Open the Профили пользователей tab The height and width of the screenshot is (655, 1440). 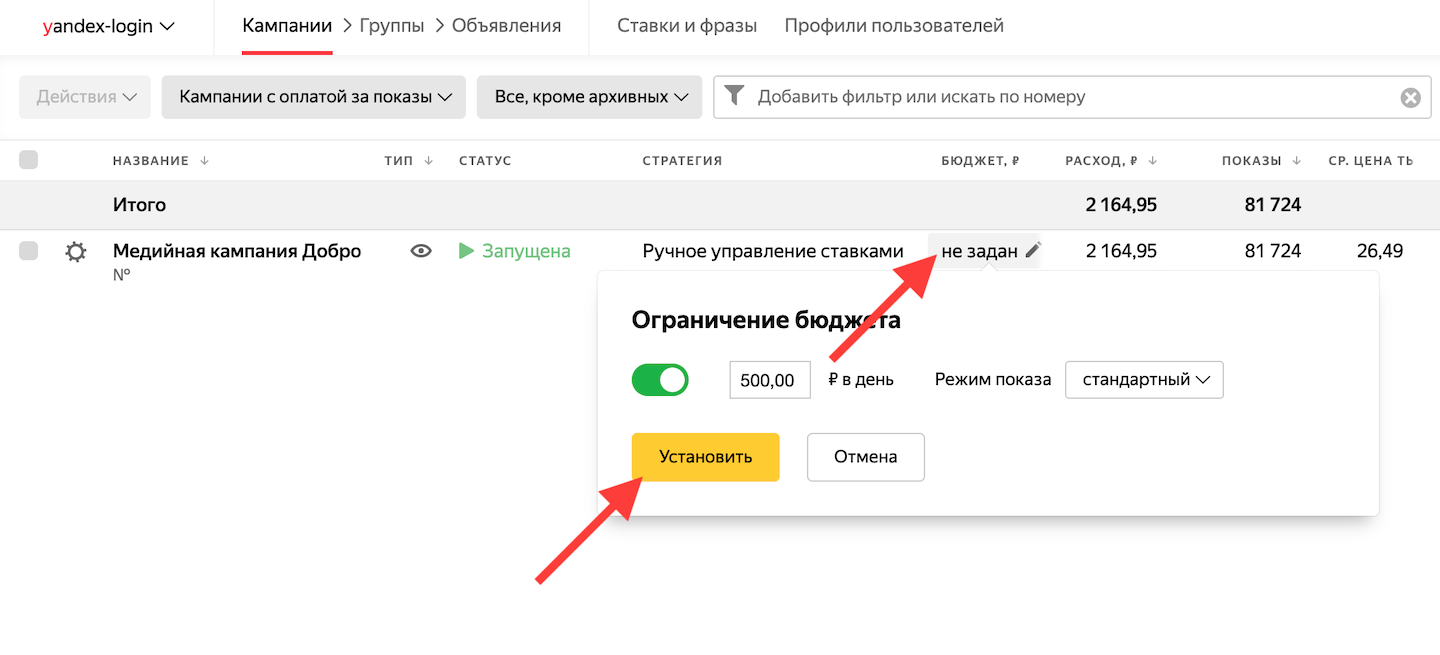pos(894,26)
